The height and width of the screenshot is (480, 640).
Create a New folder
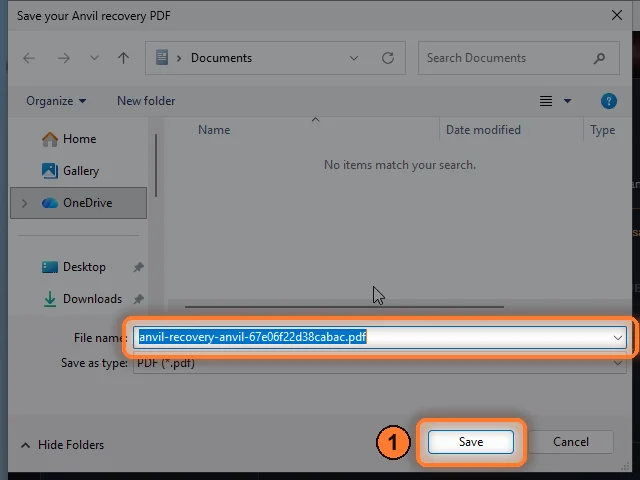tap(146, 101)
